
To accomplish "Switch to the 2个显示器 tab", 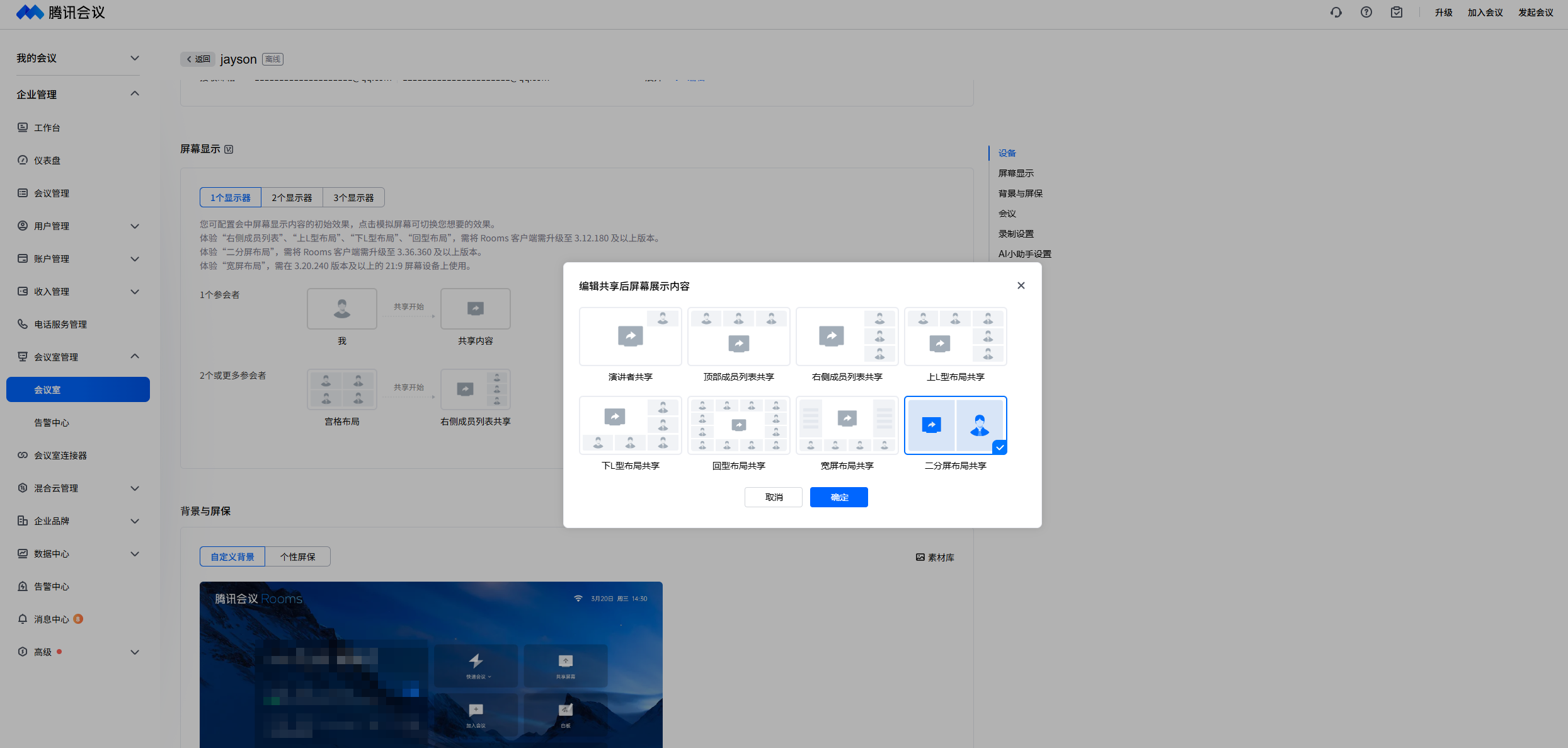I will [292, 197].
